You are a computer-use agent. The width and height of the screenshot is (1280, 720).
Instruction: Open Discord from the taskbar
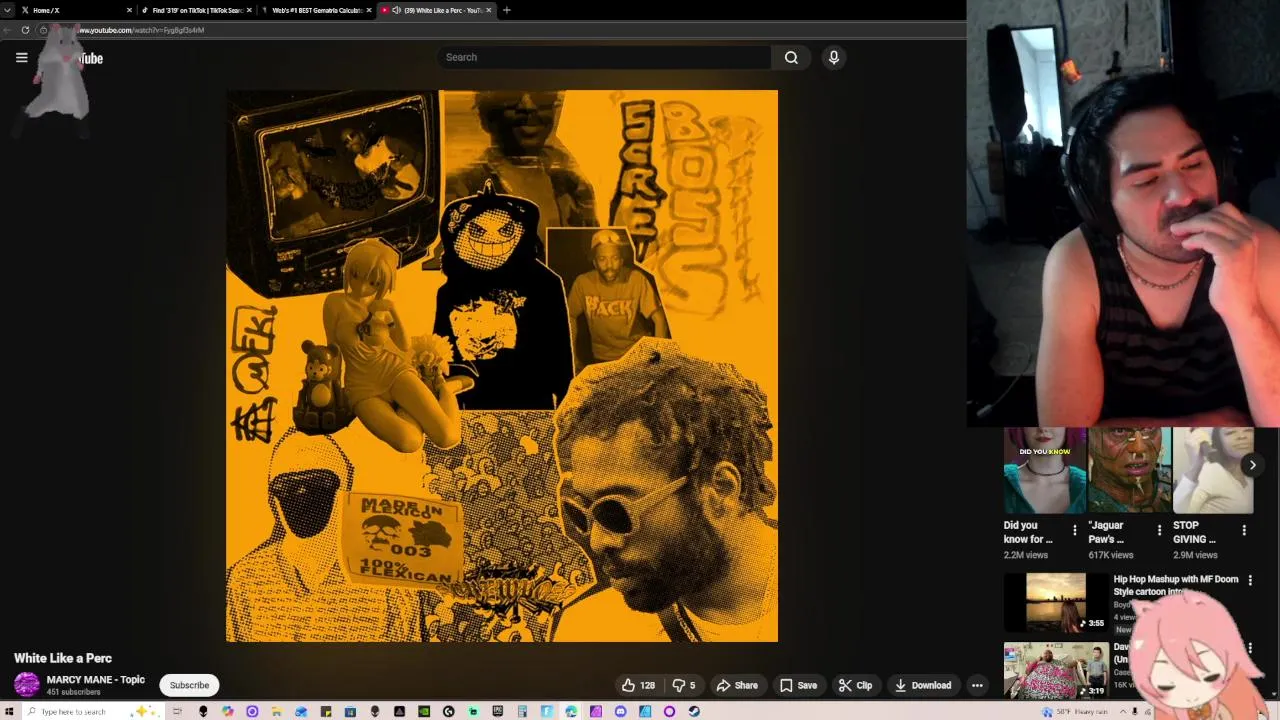pyautogui.click(x=620, y=712)
